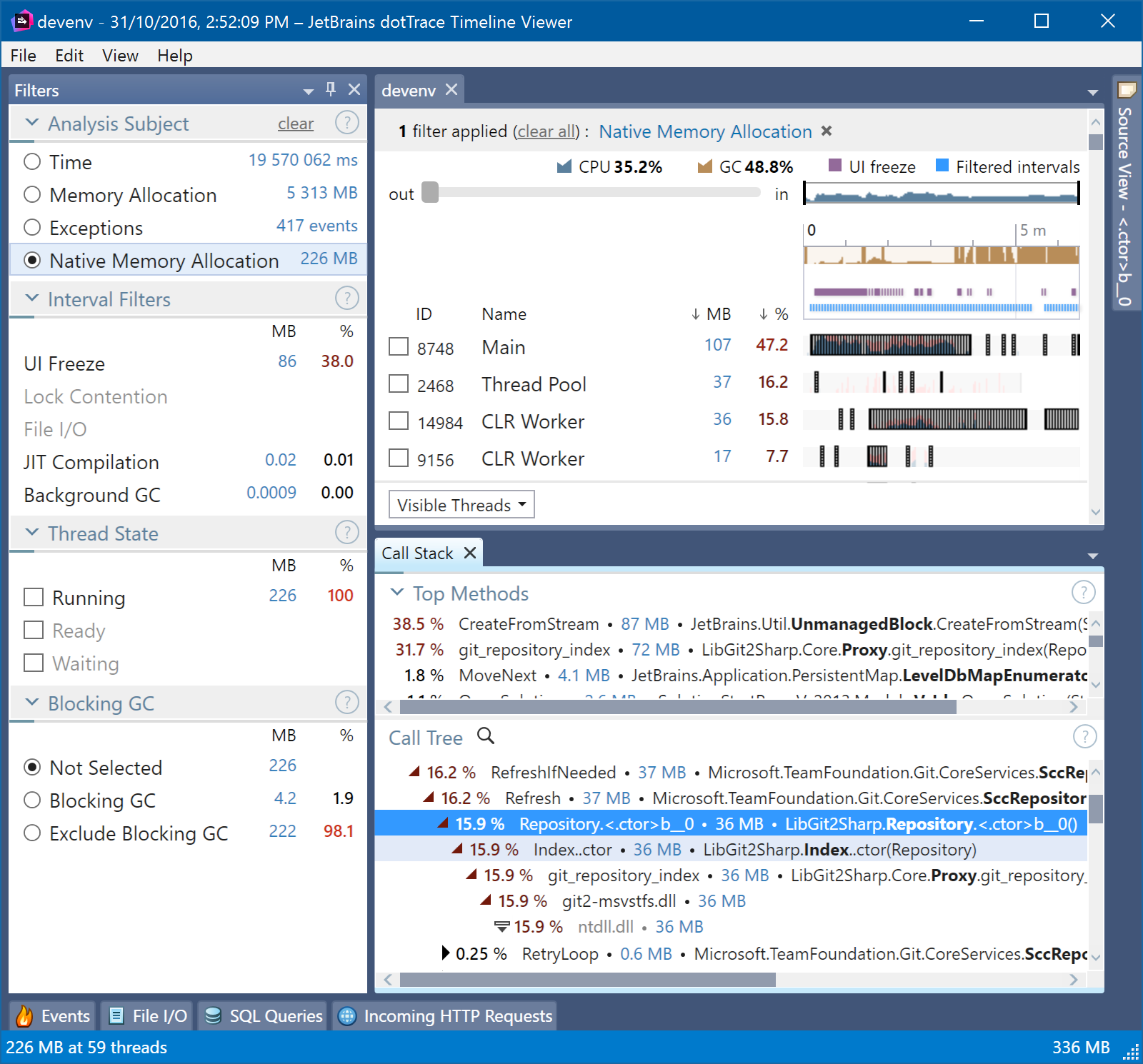Select Native Memory Allocation subject

tap(32, 260)
